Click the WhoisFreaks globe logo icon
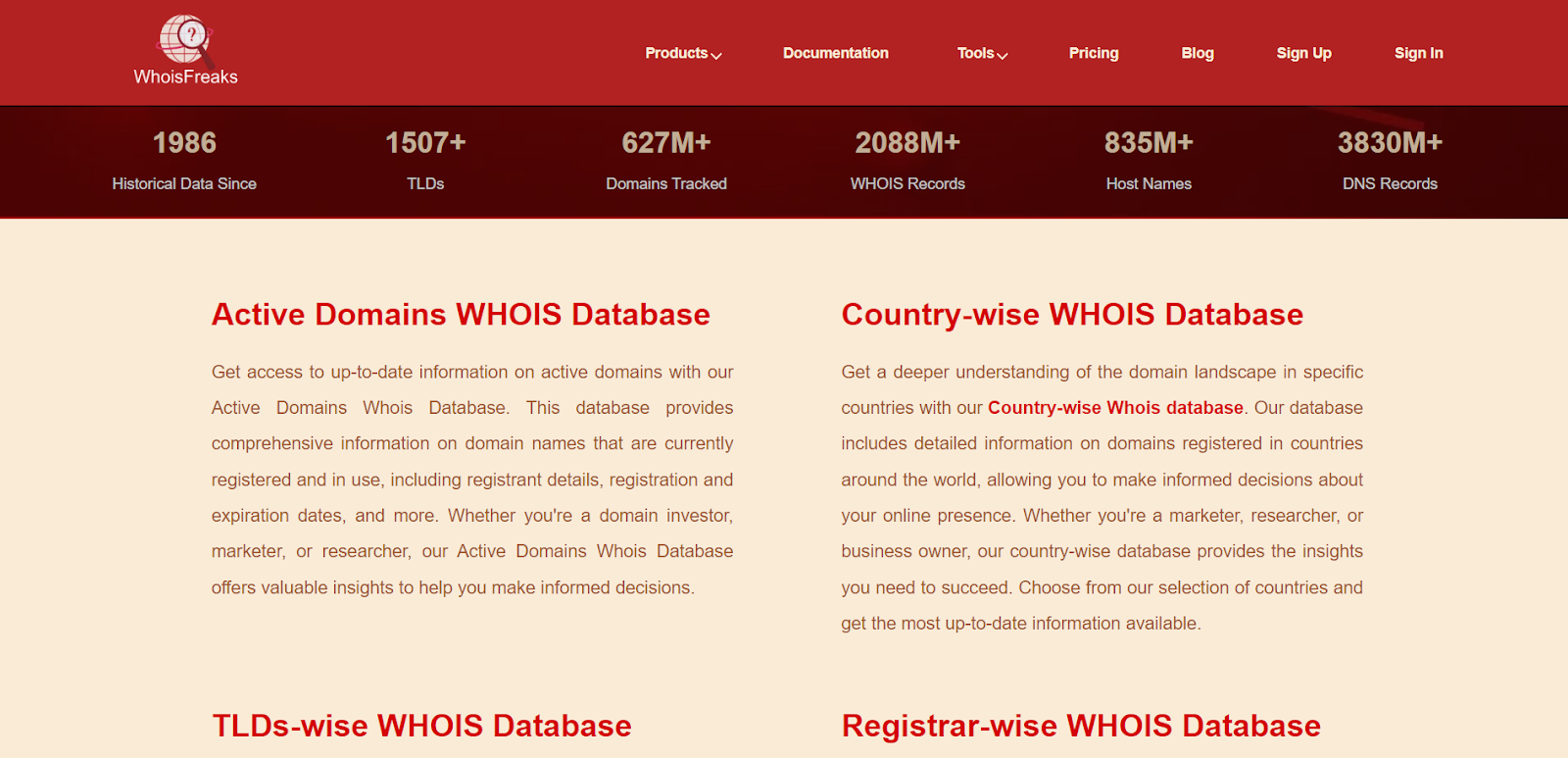 [x=185, y=39]
